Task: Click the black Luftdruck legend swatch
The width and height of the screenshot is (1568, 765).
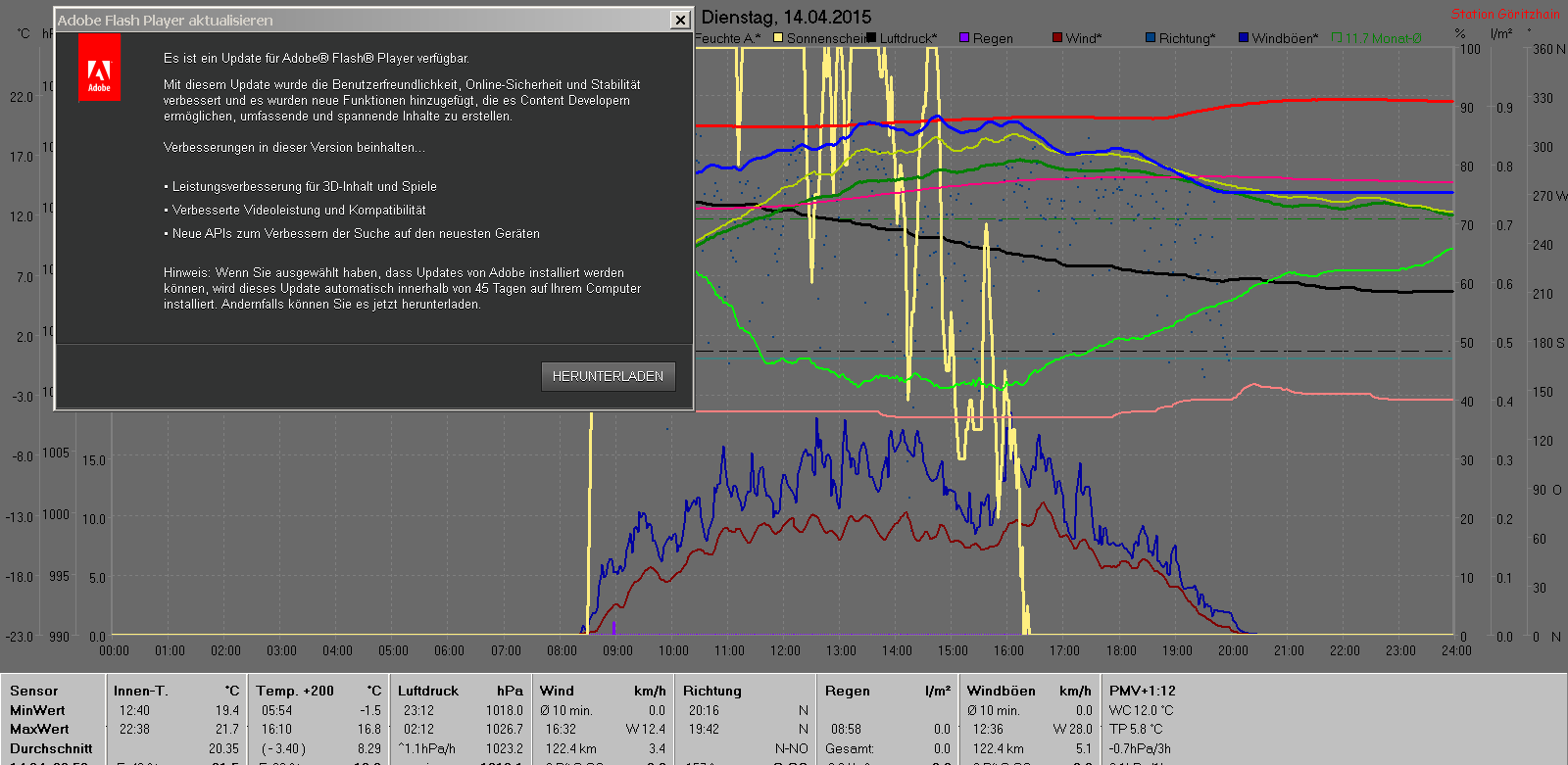Action: (x=871, y=38)
